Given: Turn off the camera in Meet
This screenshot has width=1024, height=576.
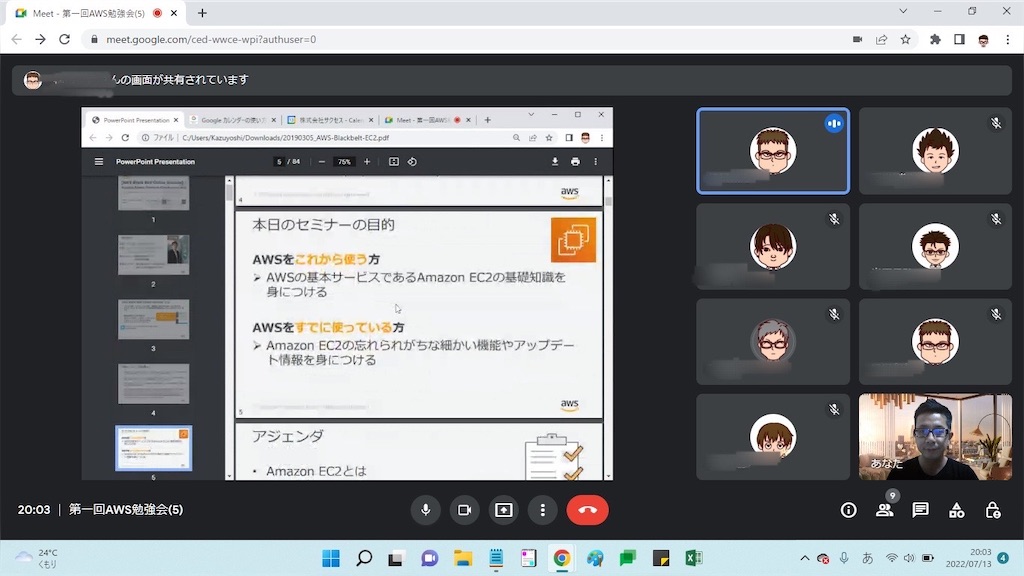Looking at the screenshot, I should click(464, 510).
